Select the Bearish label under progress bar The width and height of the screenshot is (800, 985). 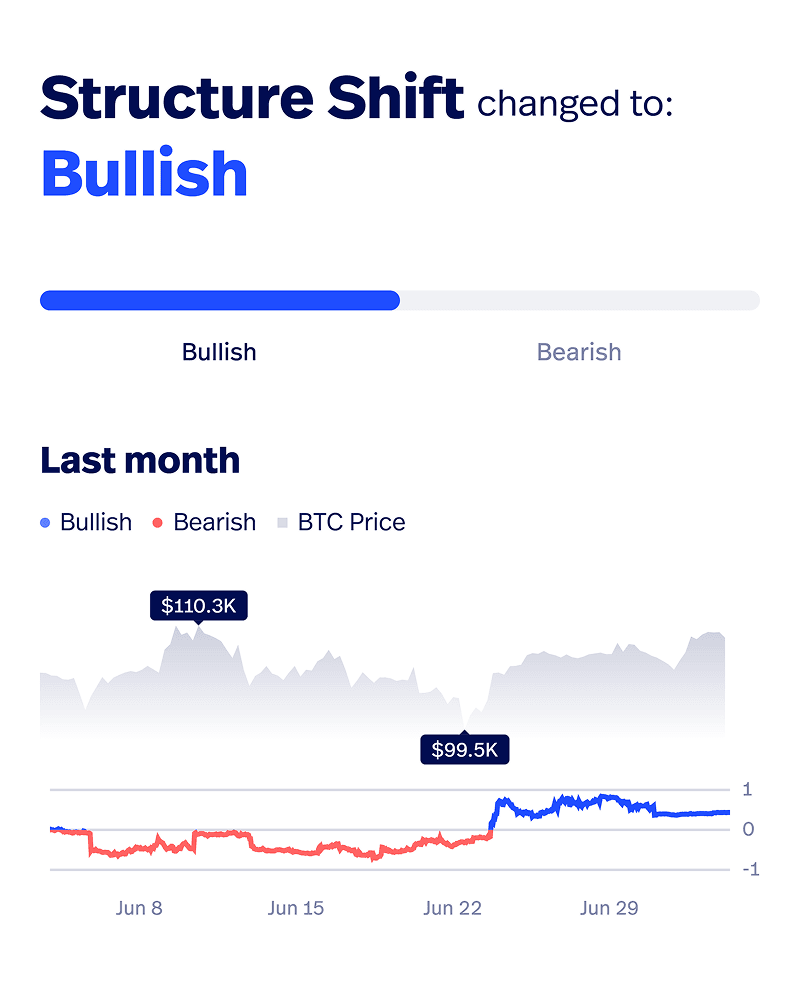[579, 352]
